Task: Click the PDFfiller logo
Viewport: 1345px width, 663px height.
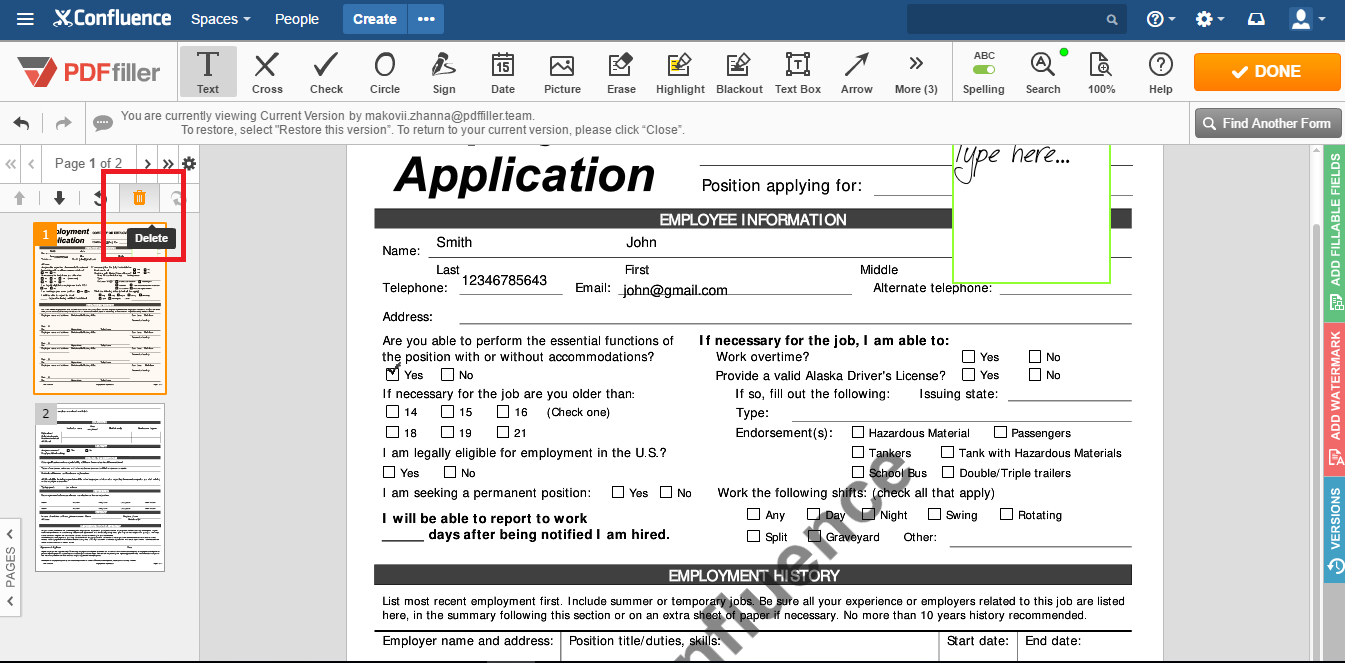Action: tap(88, 71)
